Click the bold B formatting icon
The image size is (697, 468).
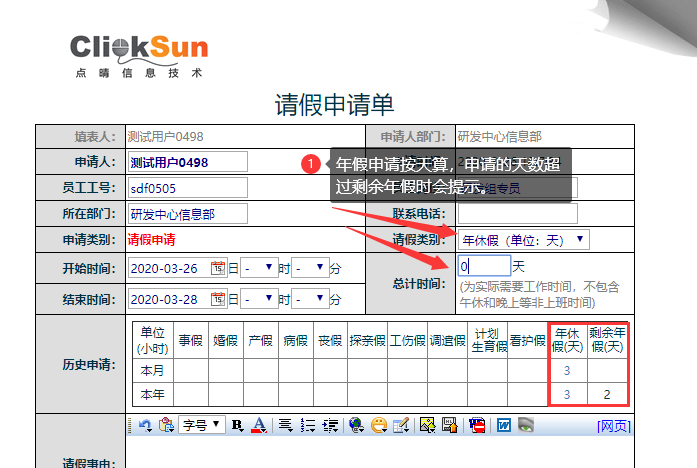(237, 425)
